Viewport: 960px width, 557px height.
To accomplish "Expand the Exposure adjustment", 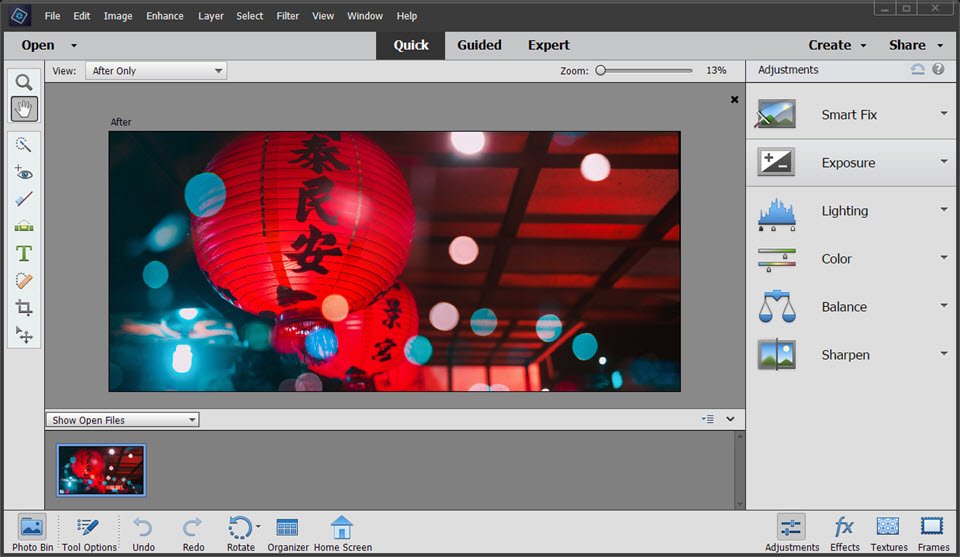I will coord(944,161).
